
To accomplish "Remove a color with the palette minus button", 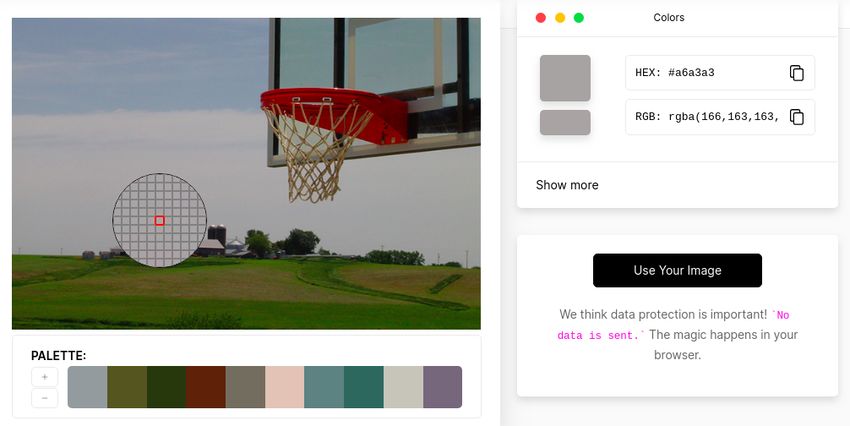I will [x=44, y=398].
